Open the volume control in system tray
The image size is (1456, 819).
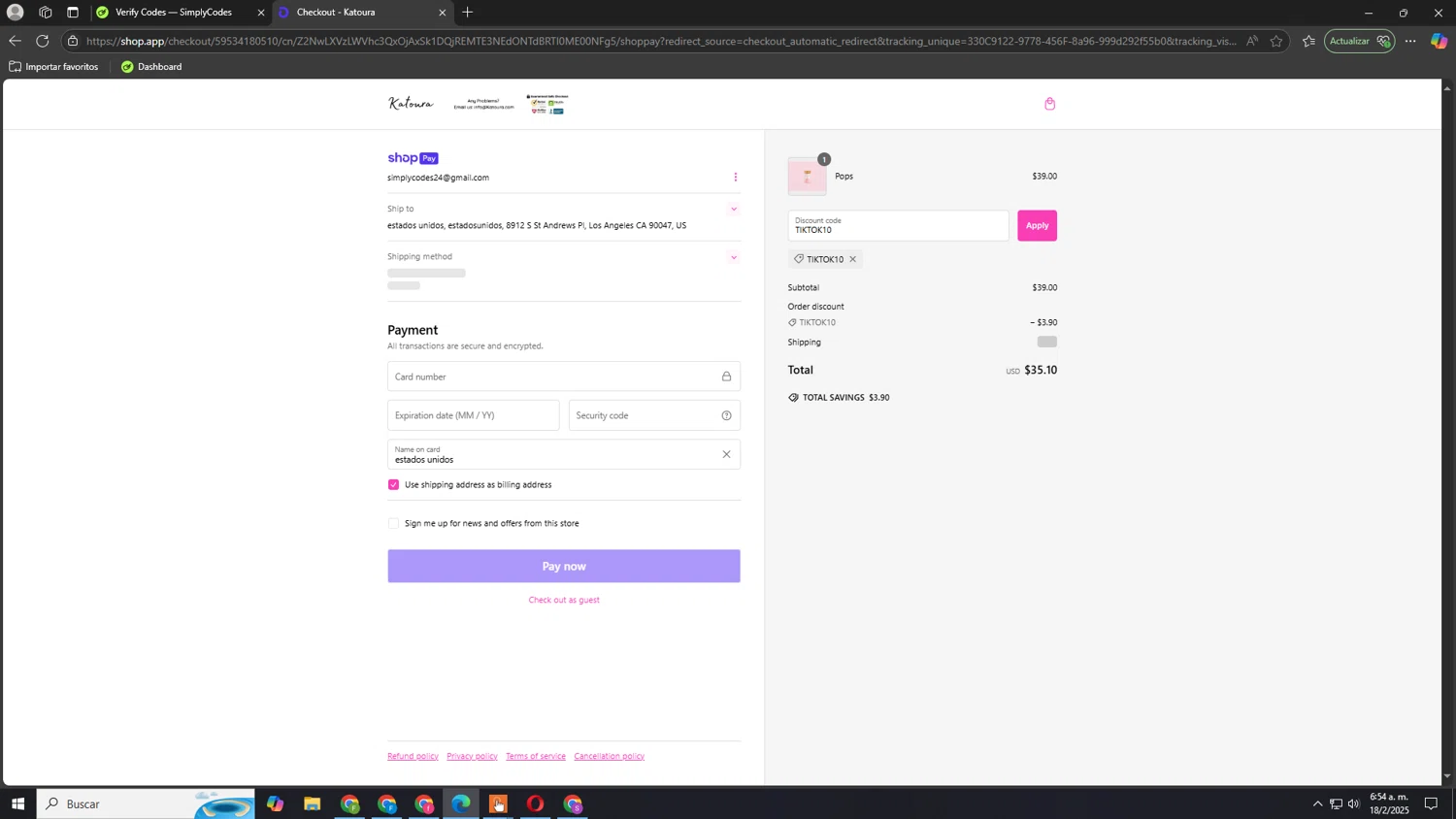[x=1353, y=803]
